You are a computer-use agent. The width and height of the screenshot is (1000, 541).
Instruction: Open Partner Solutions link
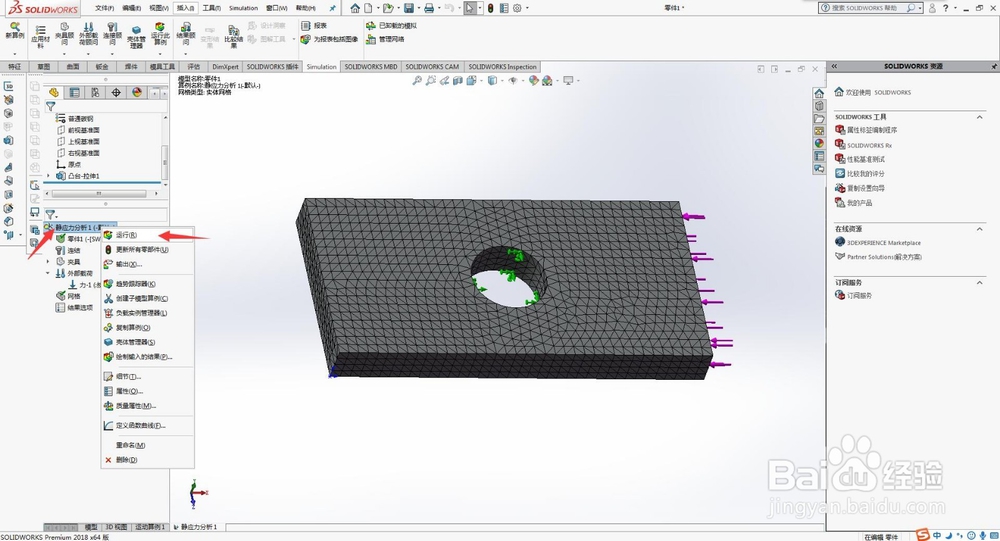pyautogui.click(x=884, y=257)
